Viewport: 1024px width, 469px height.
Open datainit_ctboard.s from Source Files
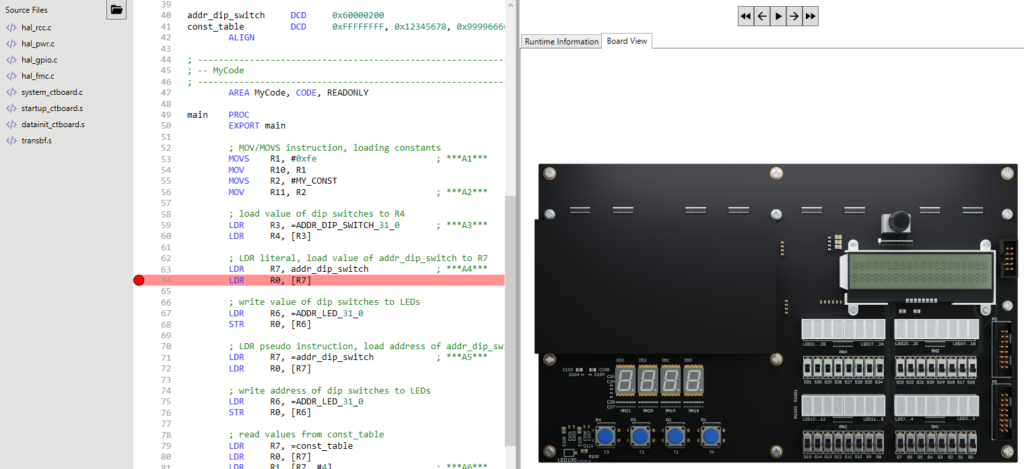tap(52, 124)
